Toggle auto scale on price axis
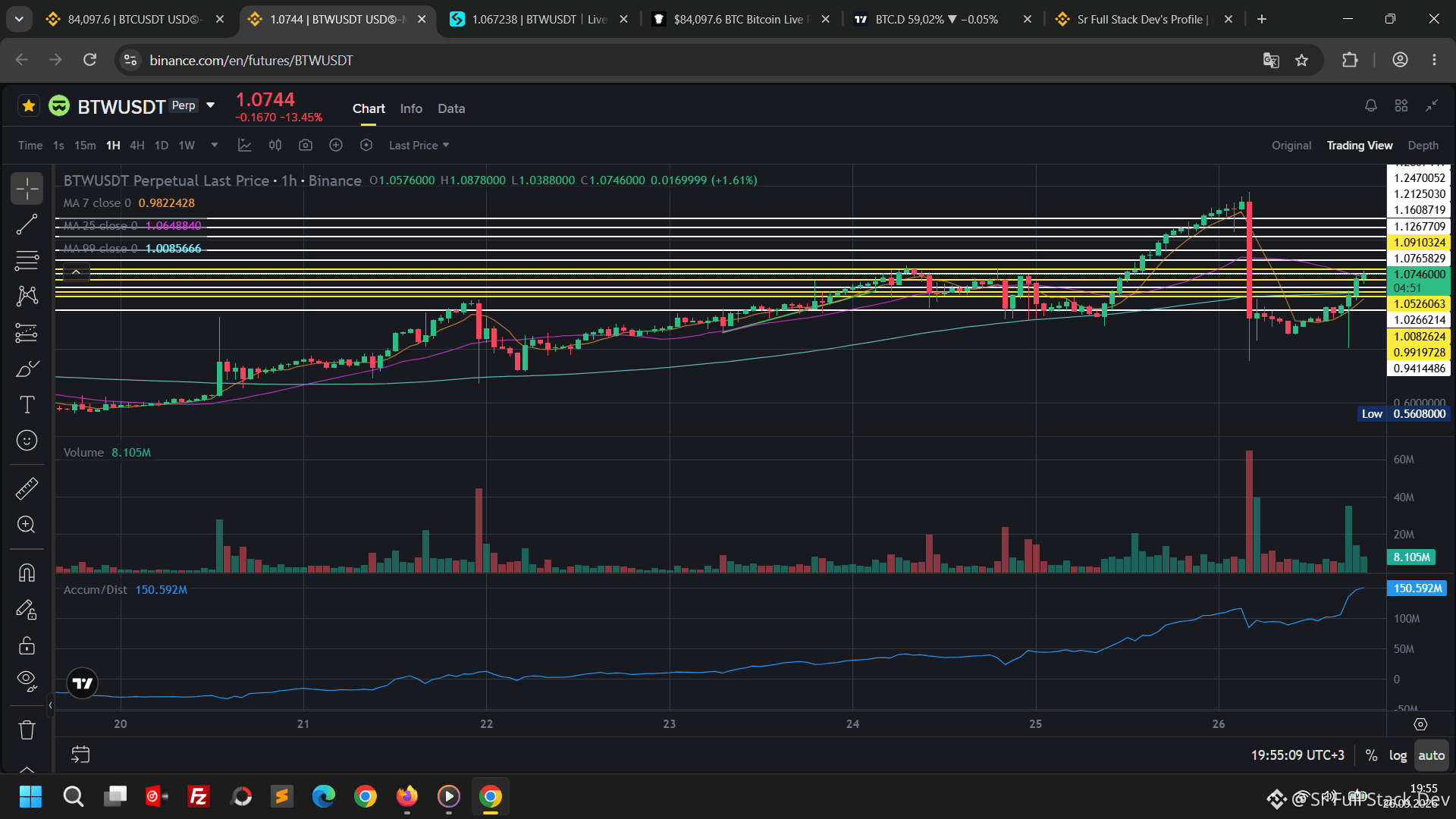 1431,755
